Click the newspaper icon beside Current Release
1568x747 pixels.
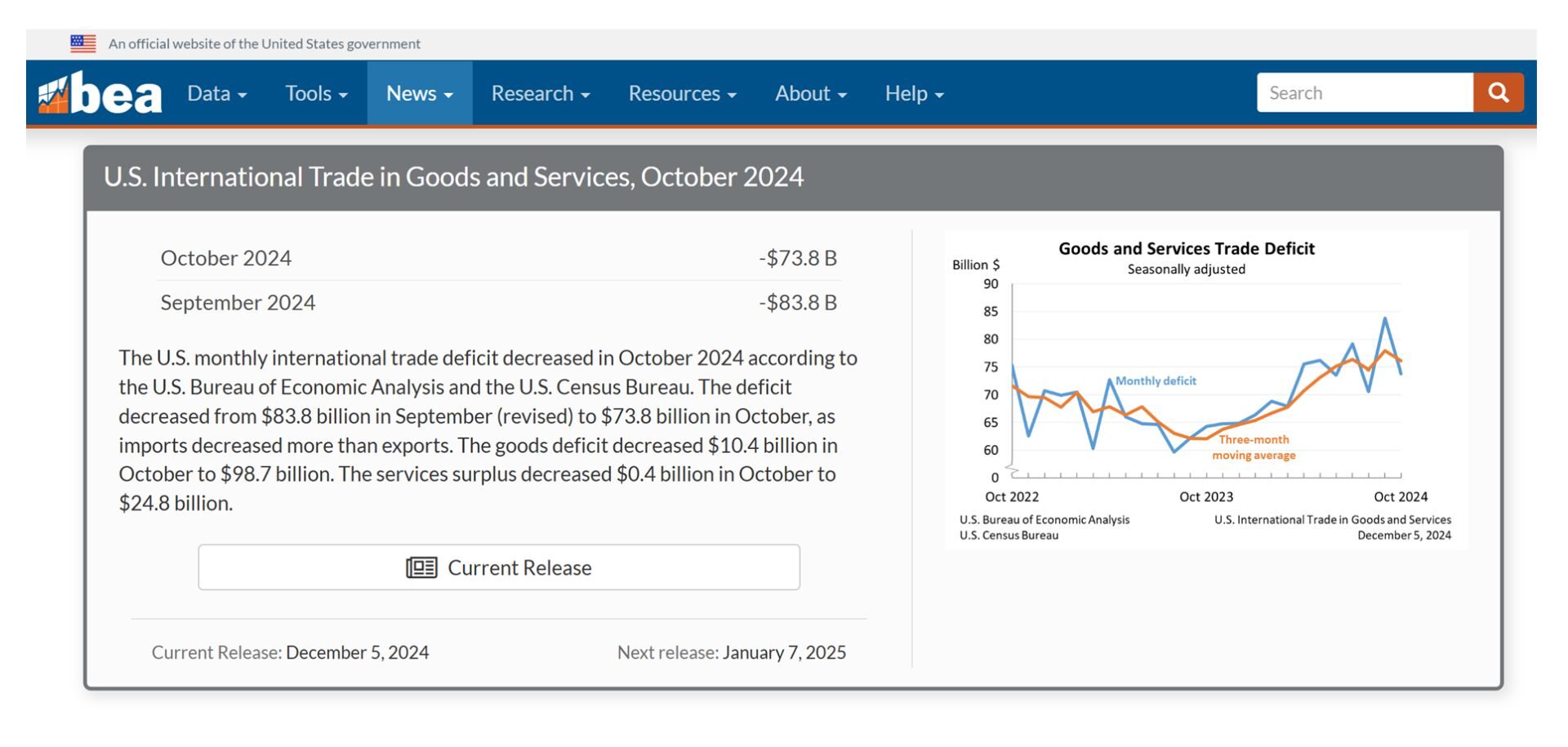click(x=421, y=567)
